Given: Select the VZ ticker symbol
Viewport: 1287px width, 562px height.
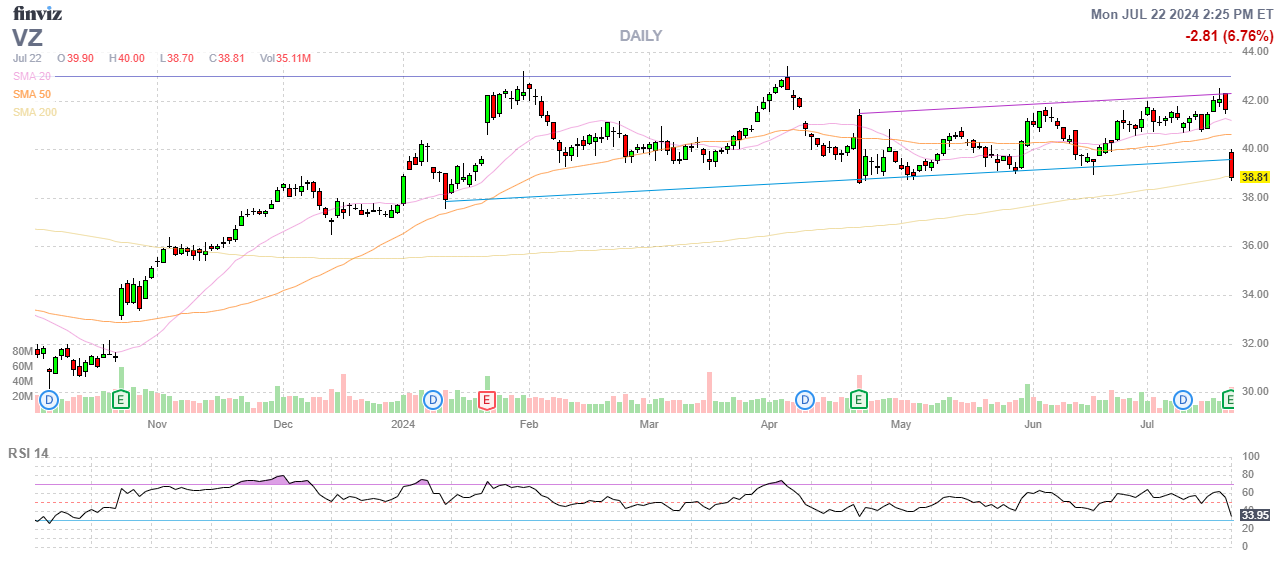Looking at the screenshot, I should pyautogui.click(x=27, y=37).
